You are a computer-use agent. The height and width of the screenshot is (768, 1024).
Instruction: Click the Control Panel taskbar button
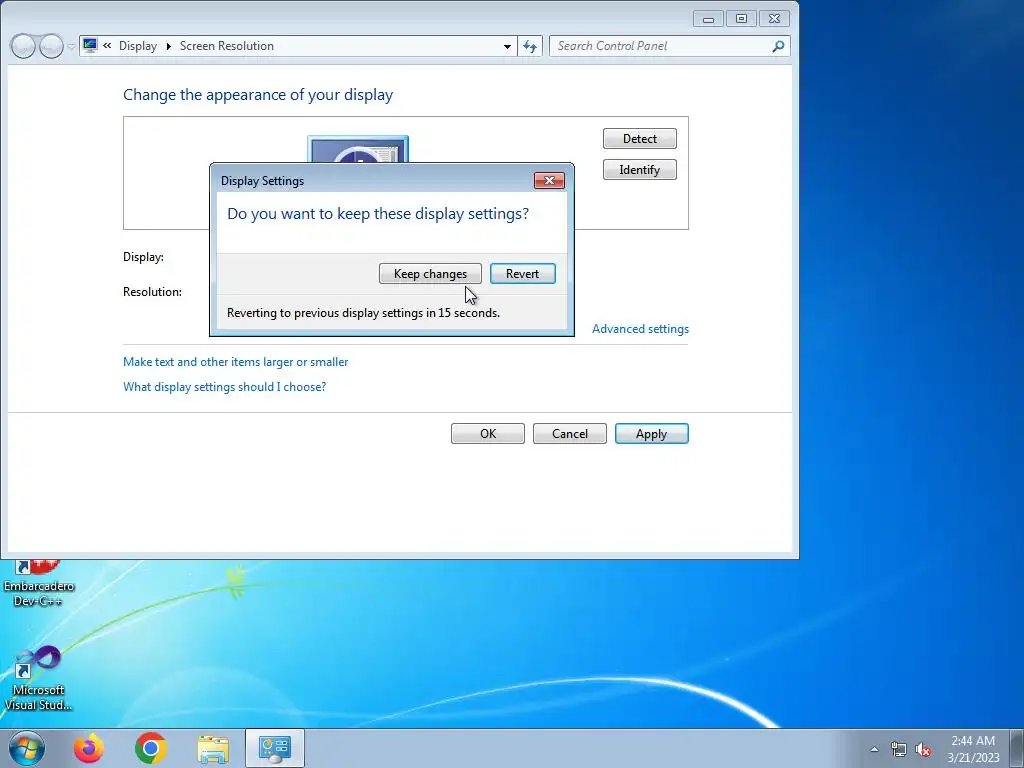(275, 748)
